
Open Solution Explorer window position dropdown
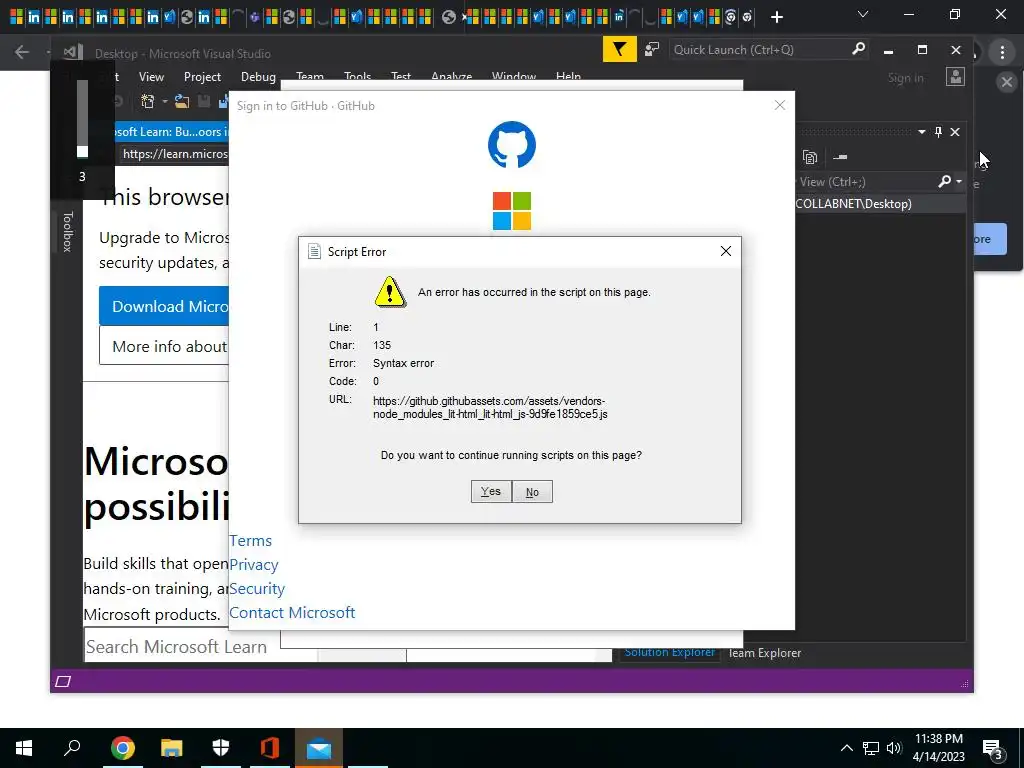pos(921,132)
